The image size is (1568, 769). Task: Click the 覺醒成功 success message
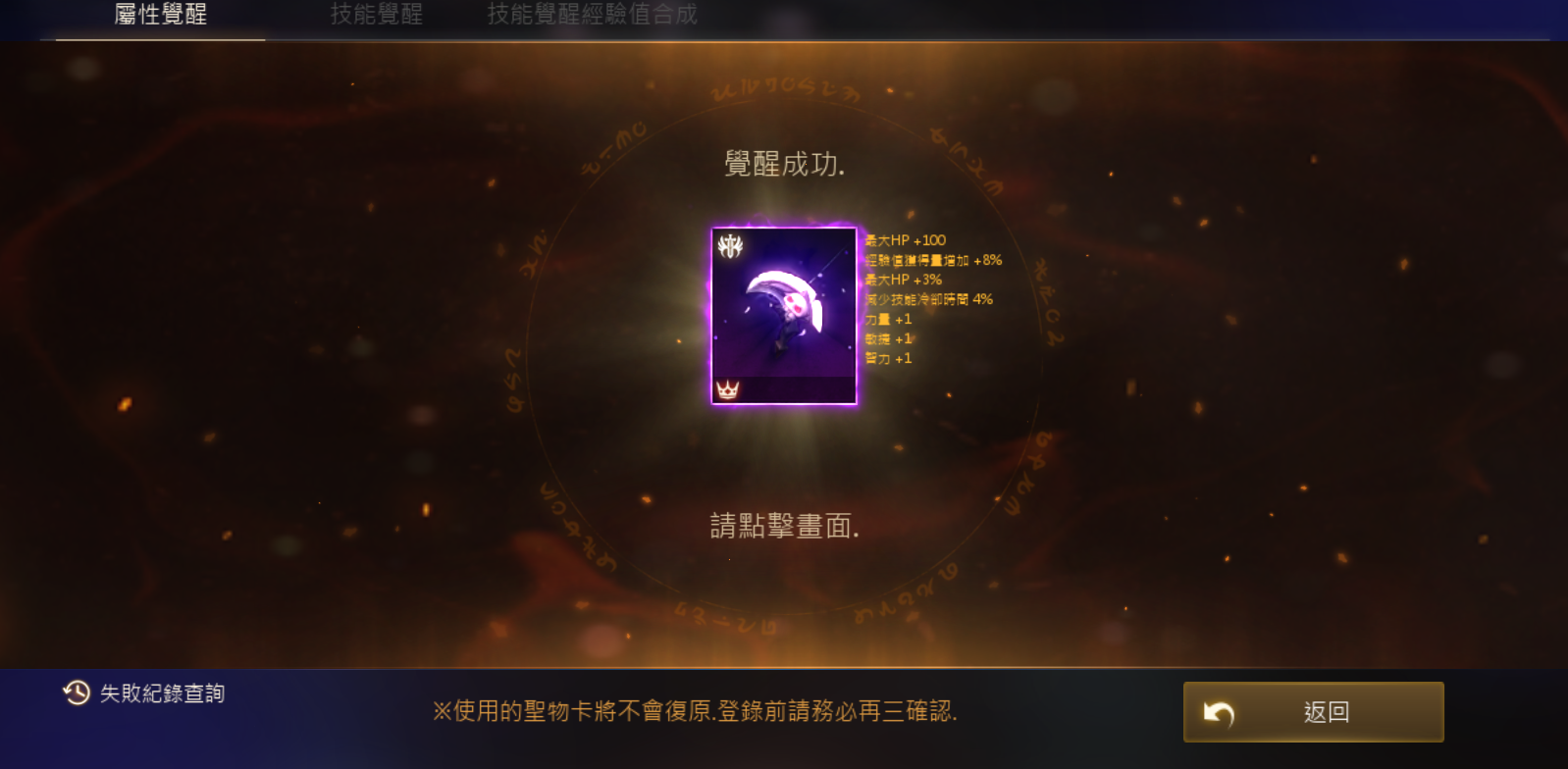785,164
